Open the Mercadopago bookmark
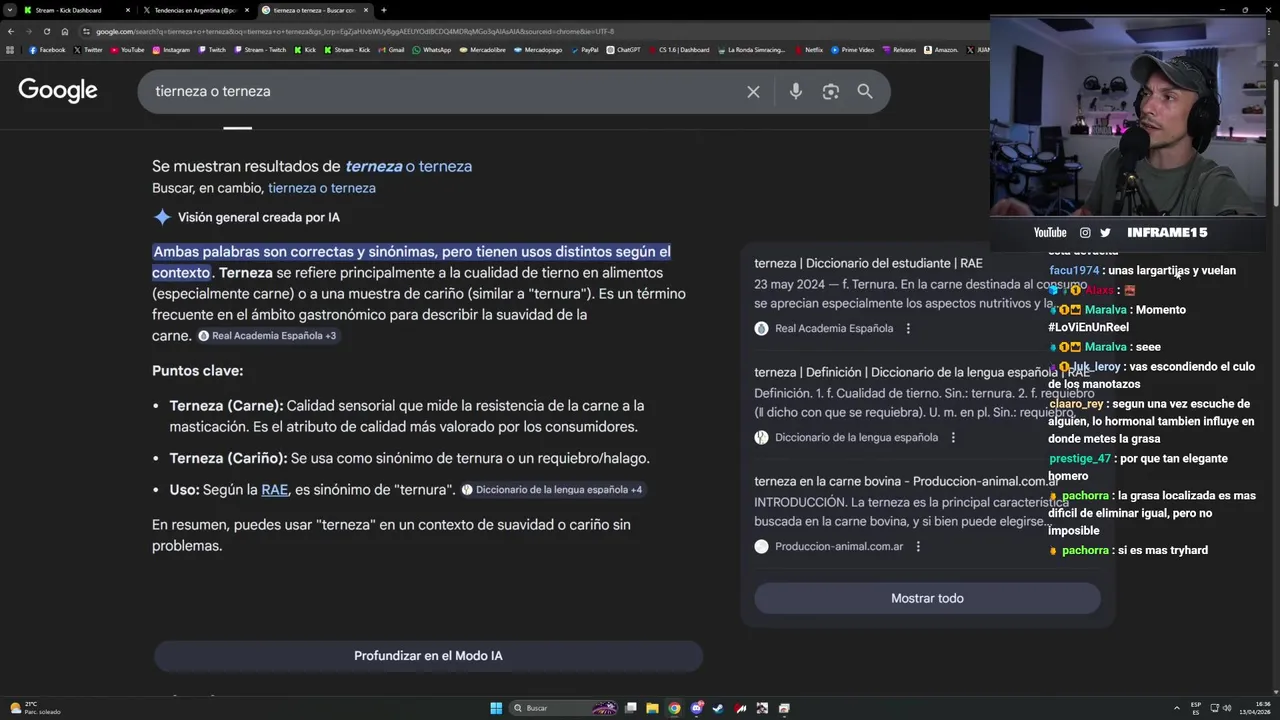The width and height of the screenshot is (1280, 720). pyautogui.click(x=539, y=50)
